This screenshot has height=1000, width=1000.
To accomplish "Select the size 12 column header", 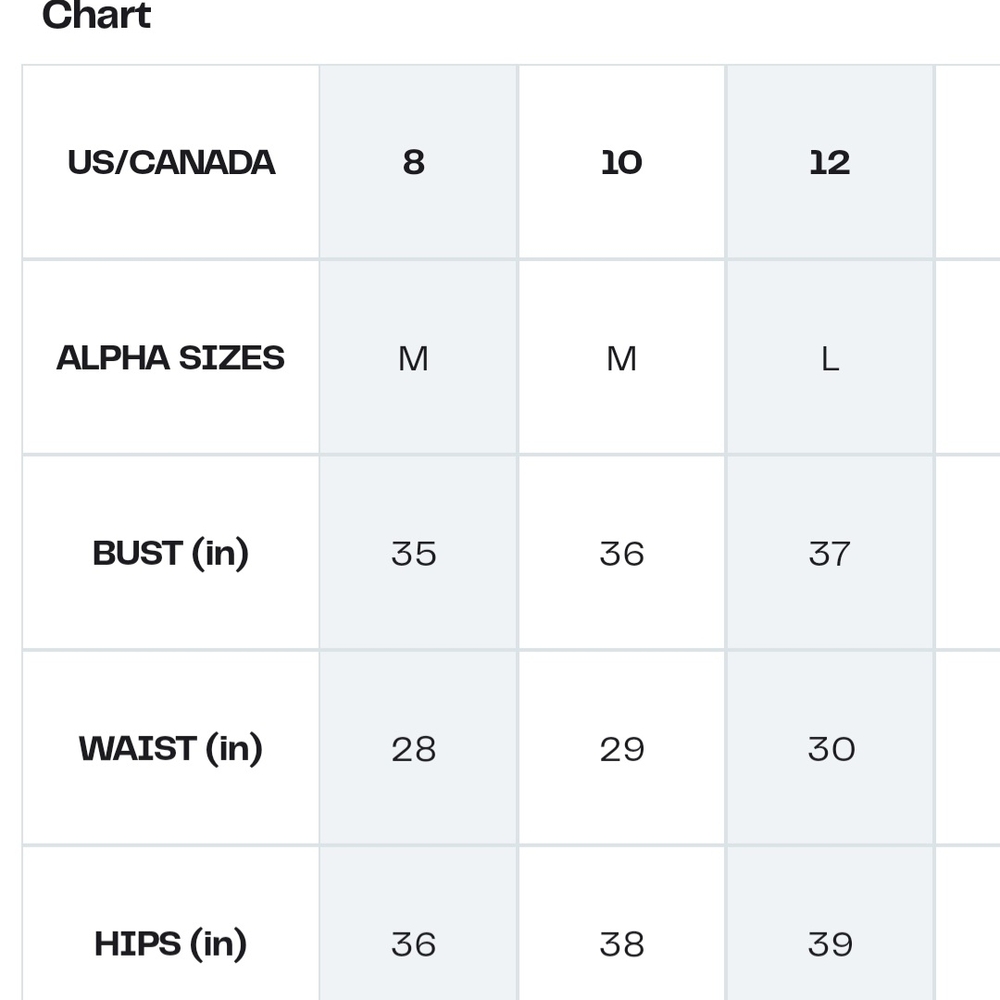I will coord(830,162).
